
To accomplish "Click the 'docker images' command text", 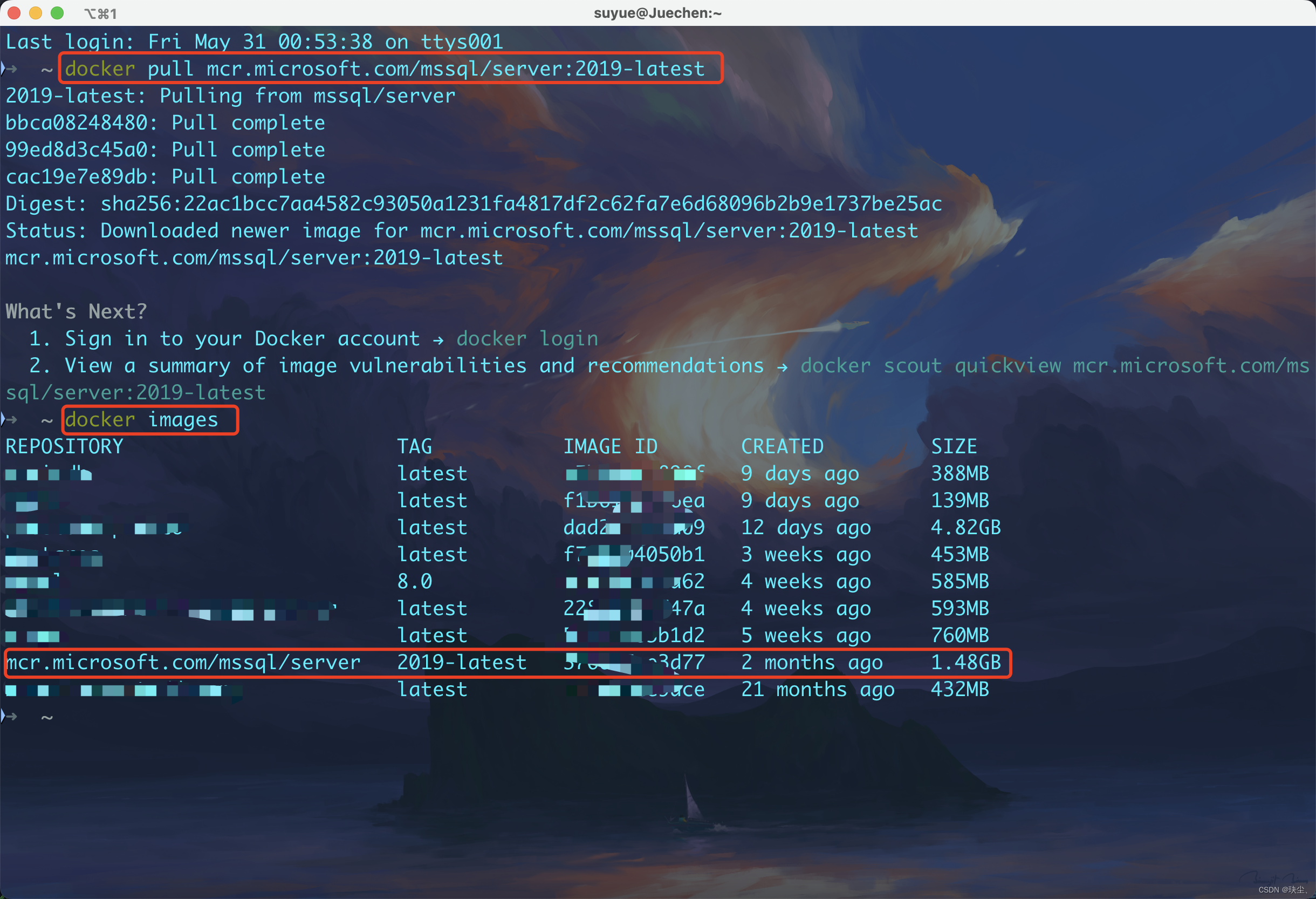I will pos(141,420).
